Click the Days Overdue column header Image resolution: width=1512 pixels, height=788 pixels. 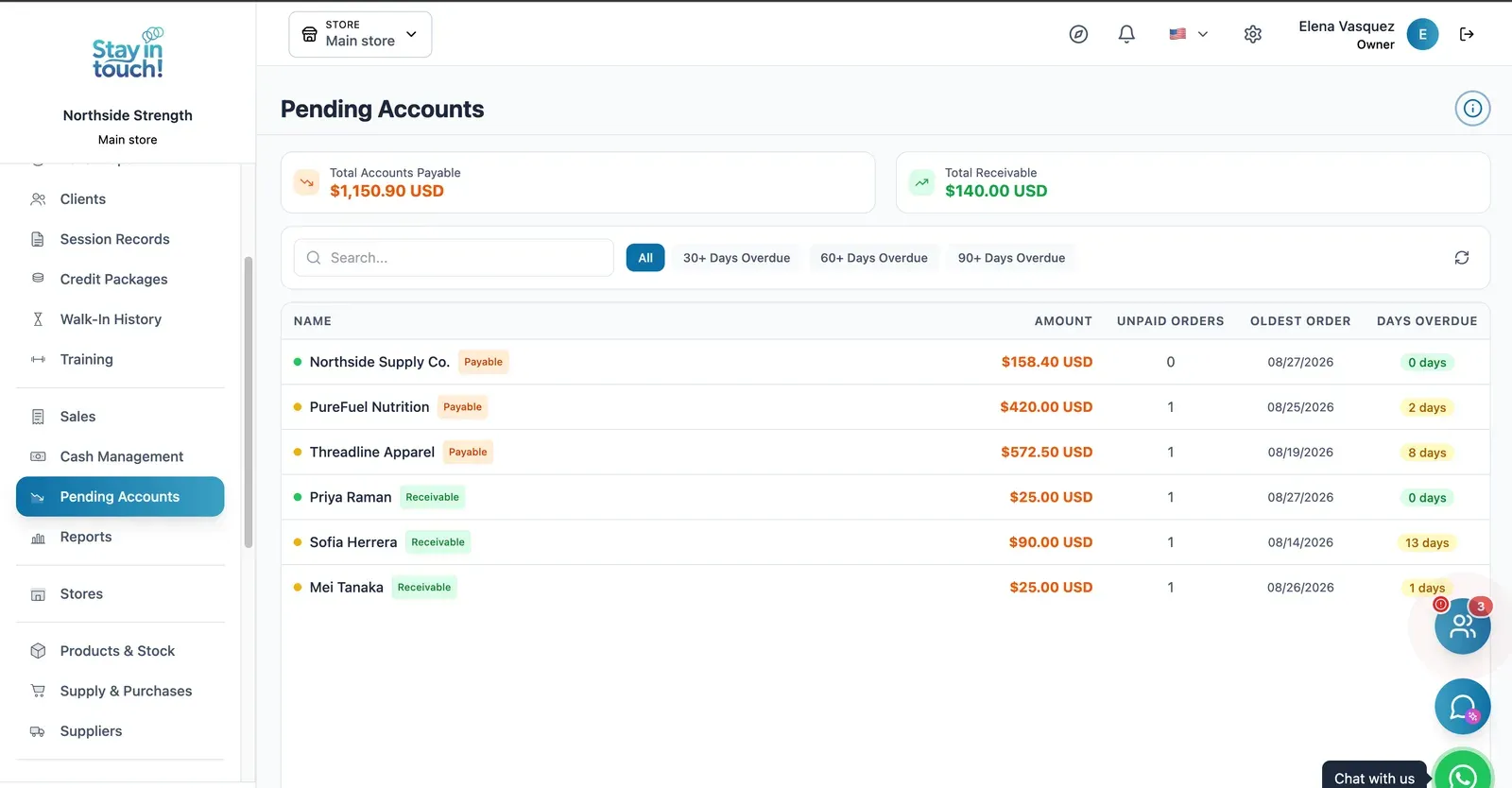[1427, 321]
